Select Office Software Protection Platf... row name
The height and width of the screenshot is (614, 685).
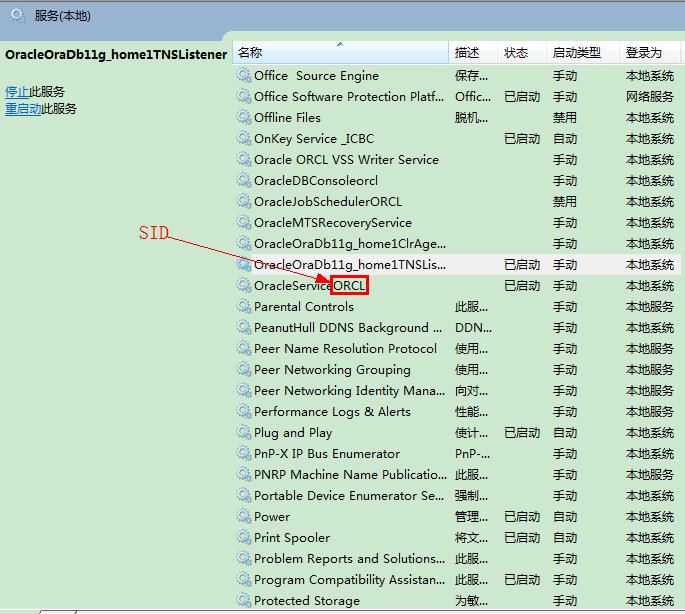[x=349, y=97]
